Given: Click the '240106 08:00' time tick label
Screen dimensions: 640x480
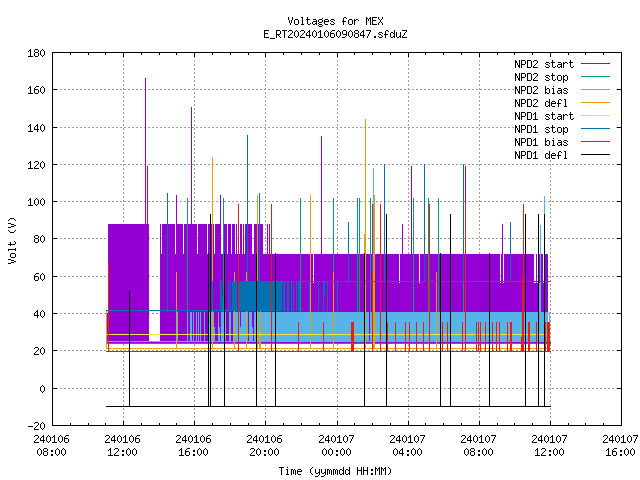Looking at the screenshot, I should [x=51, y=446].
